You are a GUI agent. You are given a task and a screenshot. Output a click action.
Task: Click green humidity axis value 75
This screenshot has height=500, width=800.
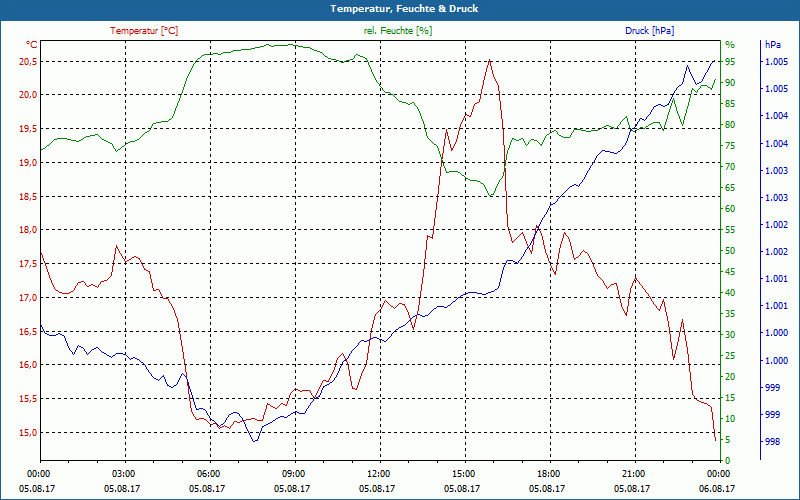(x=730, y=146)
